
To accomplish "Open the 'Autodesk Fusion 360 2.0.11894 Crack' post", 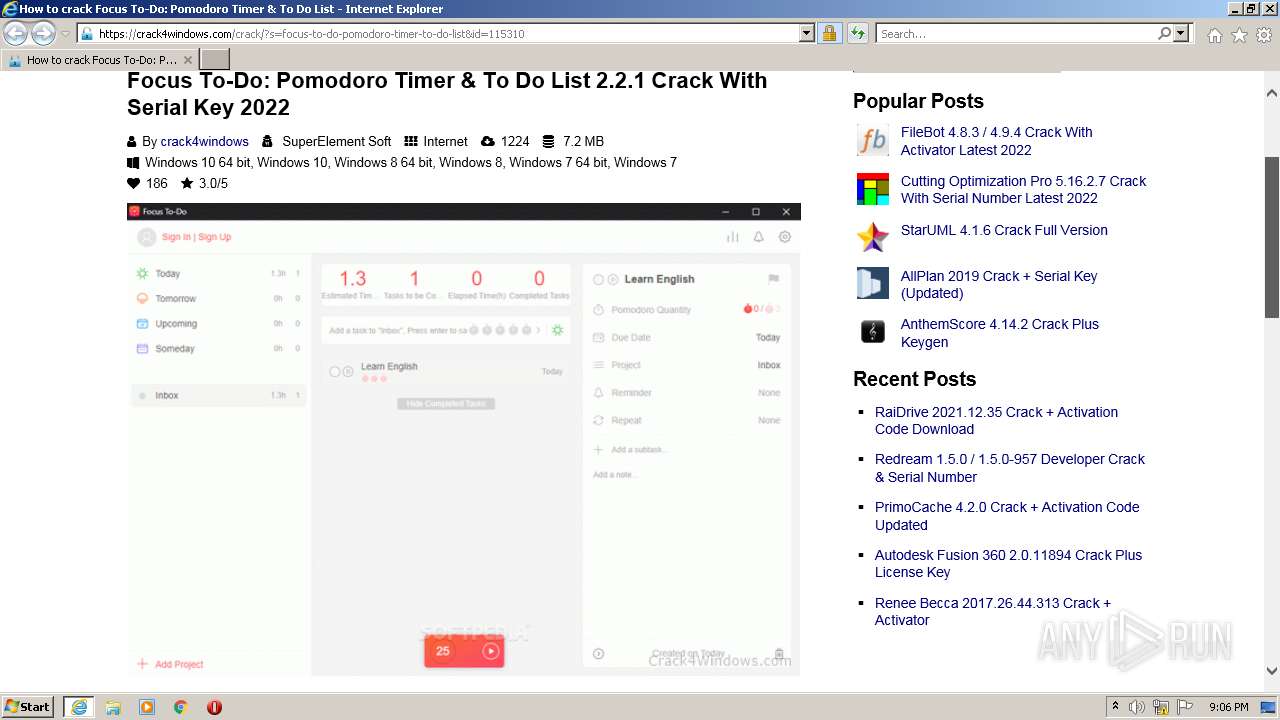I will (x=1008, y=563).
